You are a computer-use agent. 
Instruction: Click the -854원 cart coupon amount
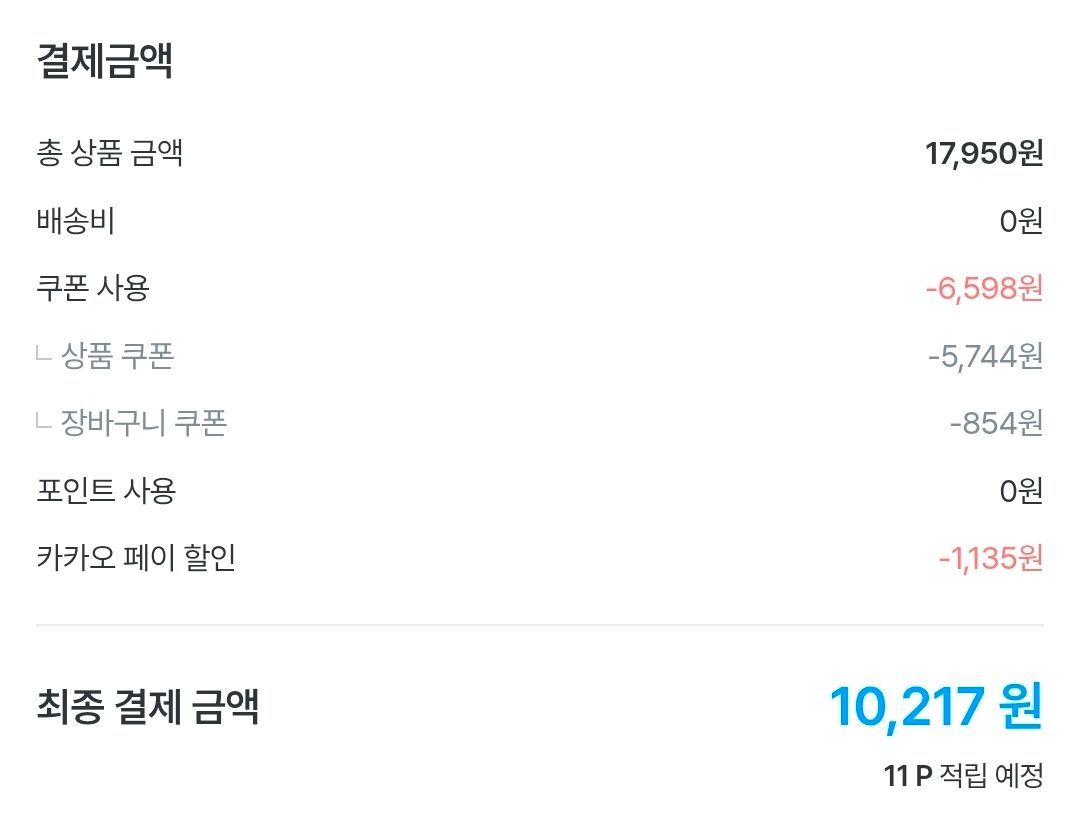[x=996, y=423]
